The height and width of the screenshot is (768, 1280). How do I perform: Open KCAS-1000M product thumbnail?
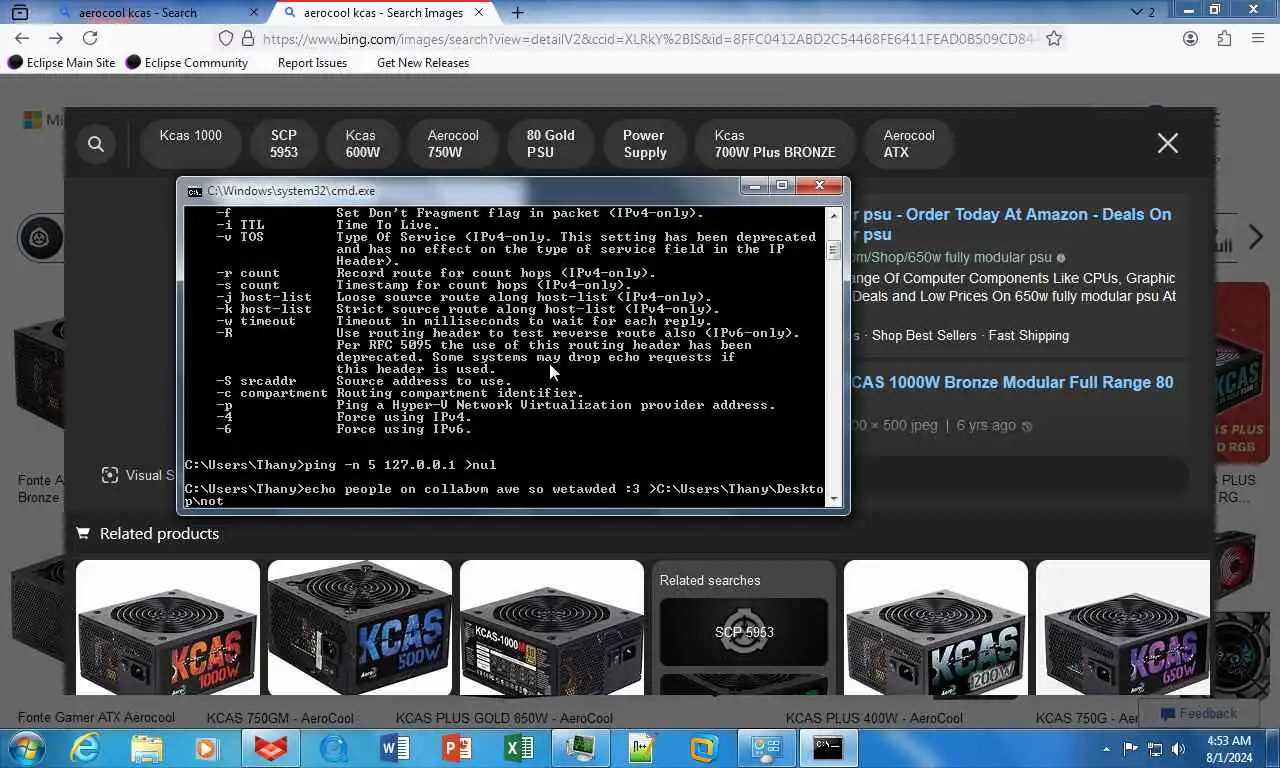[x=552, y=628]
